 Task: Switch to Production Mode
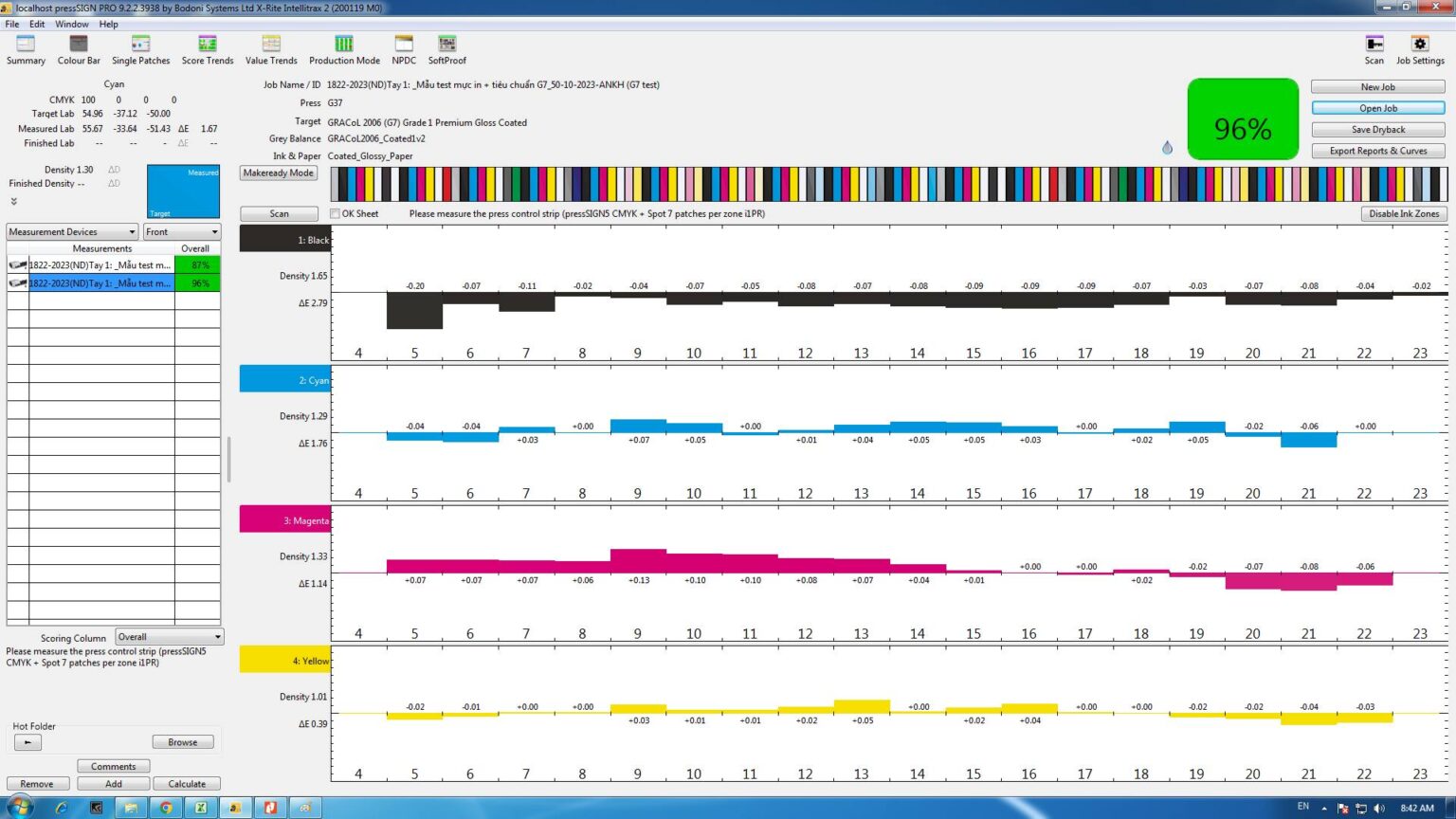pos(344,50)
